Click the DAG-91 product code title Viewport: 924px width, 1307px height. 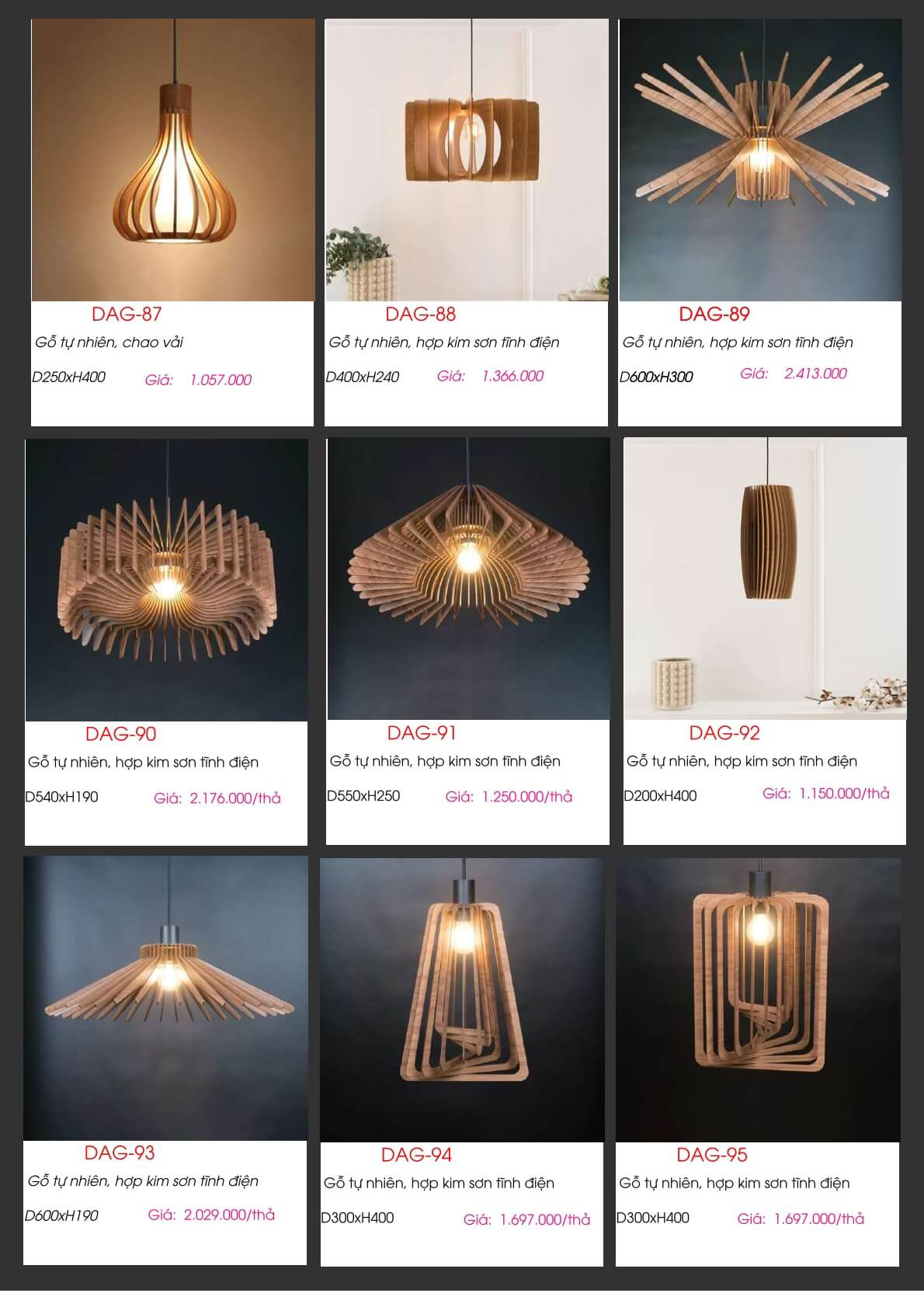(422, 733)
